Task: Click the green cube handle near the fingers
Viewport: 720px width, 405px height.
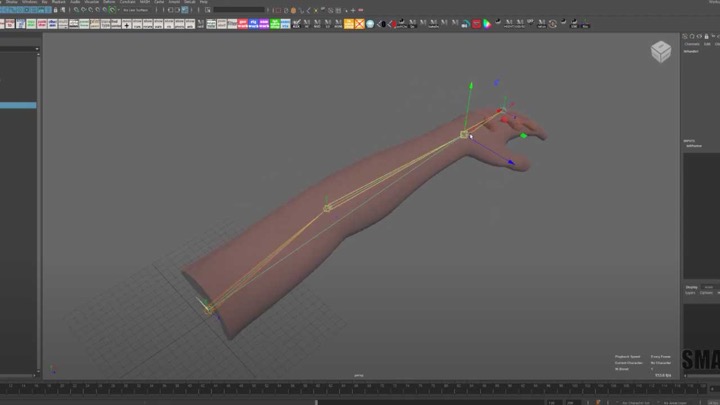Action: tap(523, 135)
